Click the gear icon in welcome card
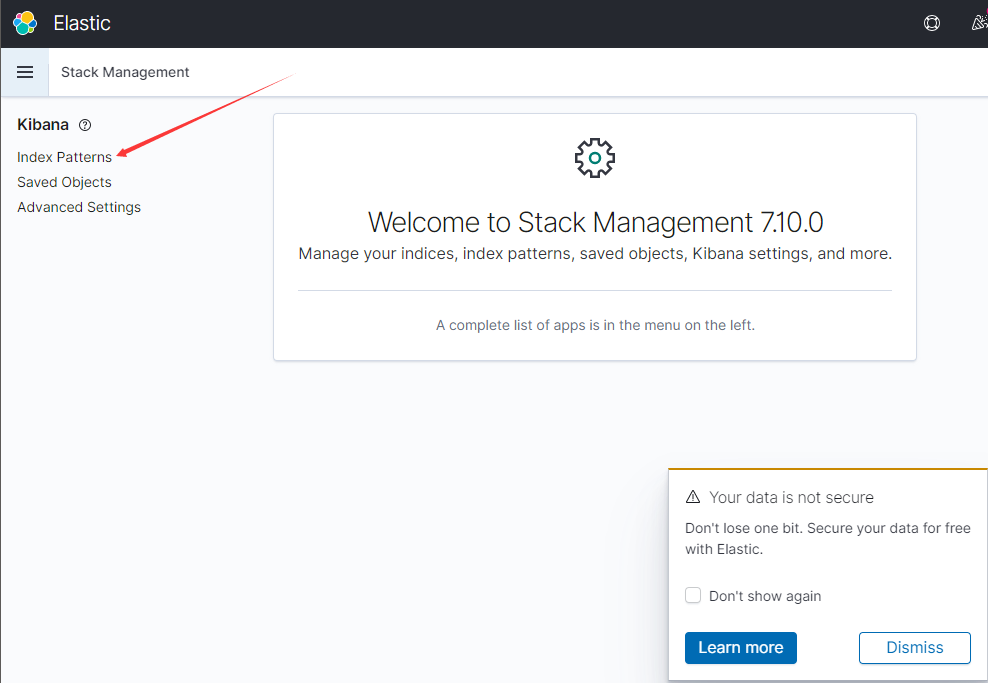Viewport: 988px width, 683px height. click(595, 158)
